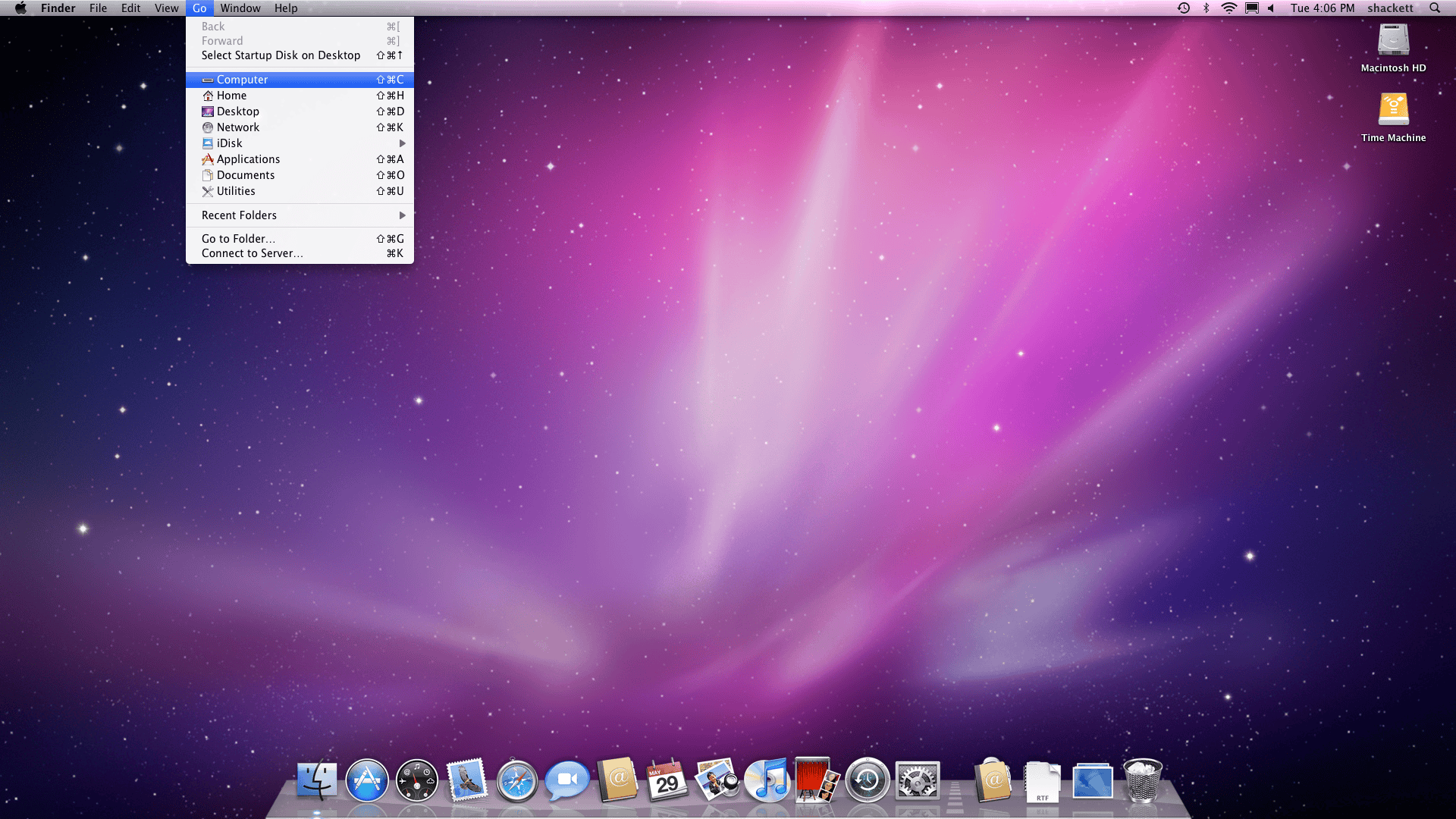Select Connect to Server… menu item
Viewport: 1456px width, 819px height.
pyautogui.click(x=300, y=253)
